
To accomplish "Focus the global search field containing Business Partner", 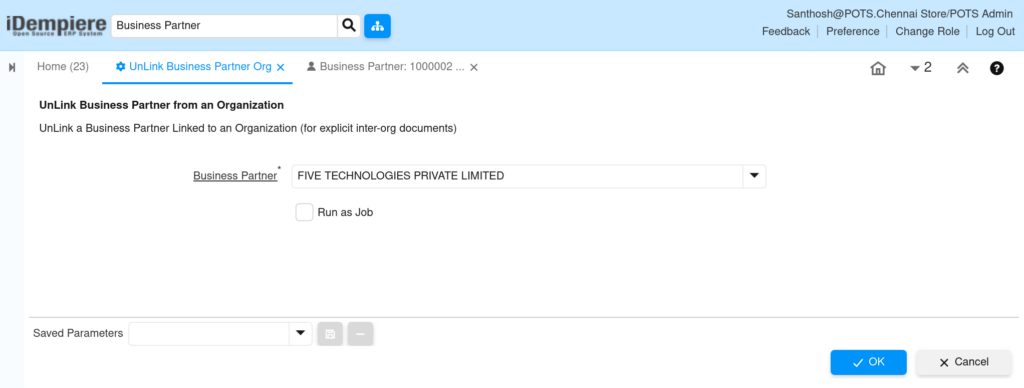I will click(x=224, y=25).
